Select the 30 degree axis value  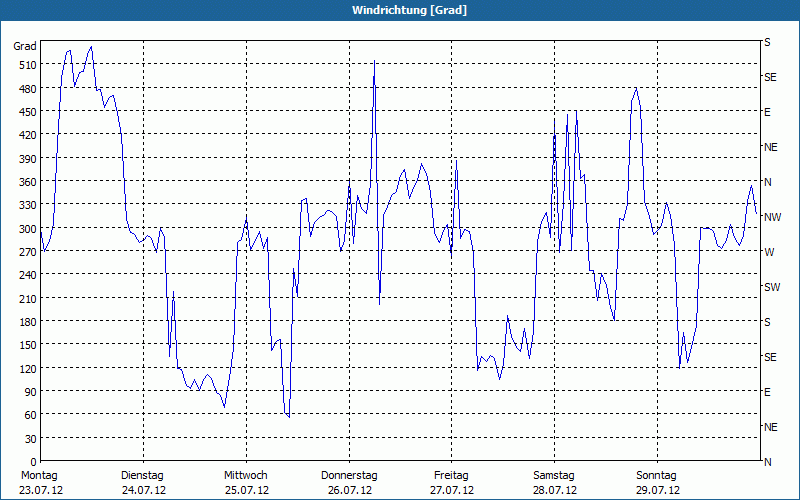click(31, 439)
